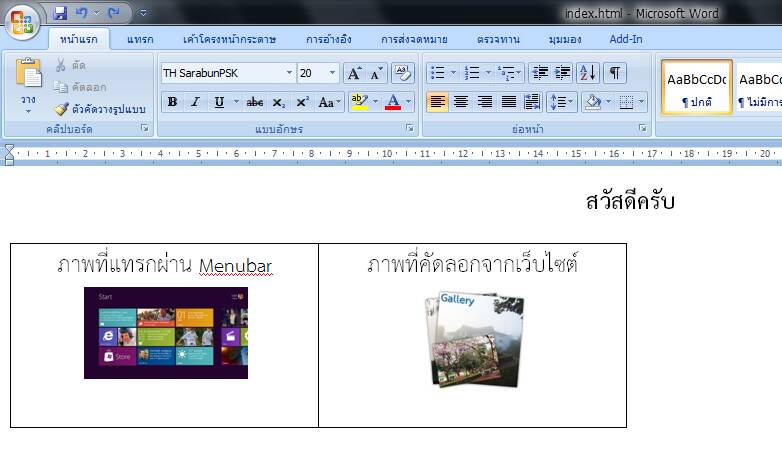Image resolution: width=782 pixels, height=451 pixels.
Task: Expand the font size dropdown
Action: click(x=332, y=73)
